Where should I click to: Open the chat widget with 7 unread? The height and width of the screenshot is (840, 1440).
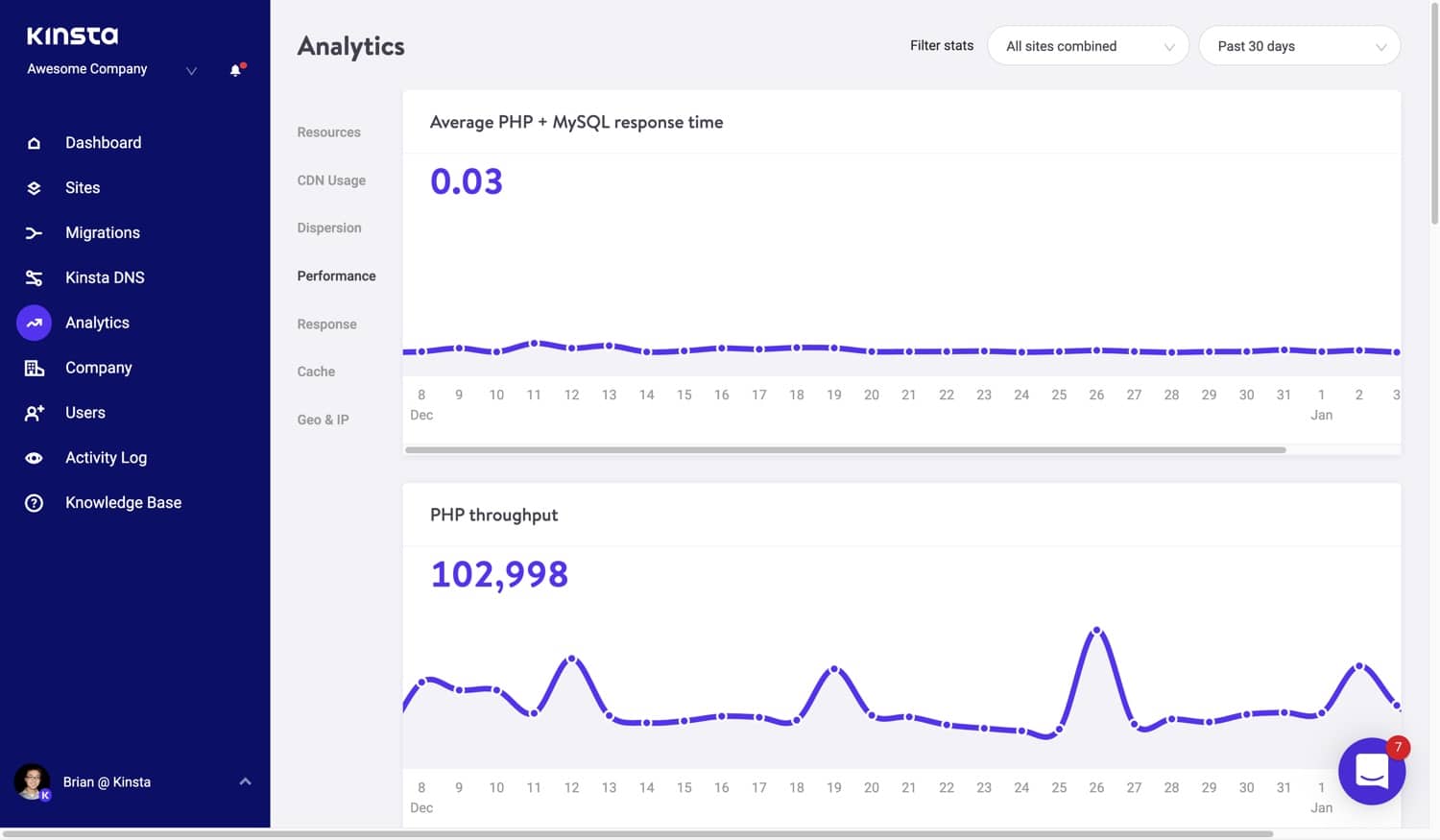tap(1371, 771)
